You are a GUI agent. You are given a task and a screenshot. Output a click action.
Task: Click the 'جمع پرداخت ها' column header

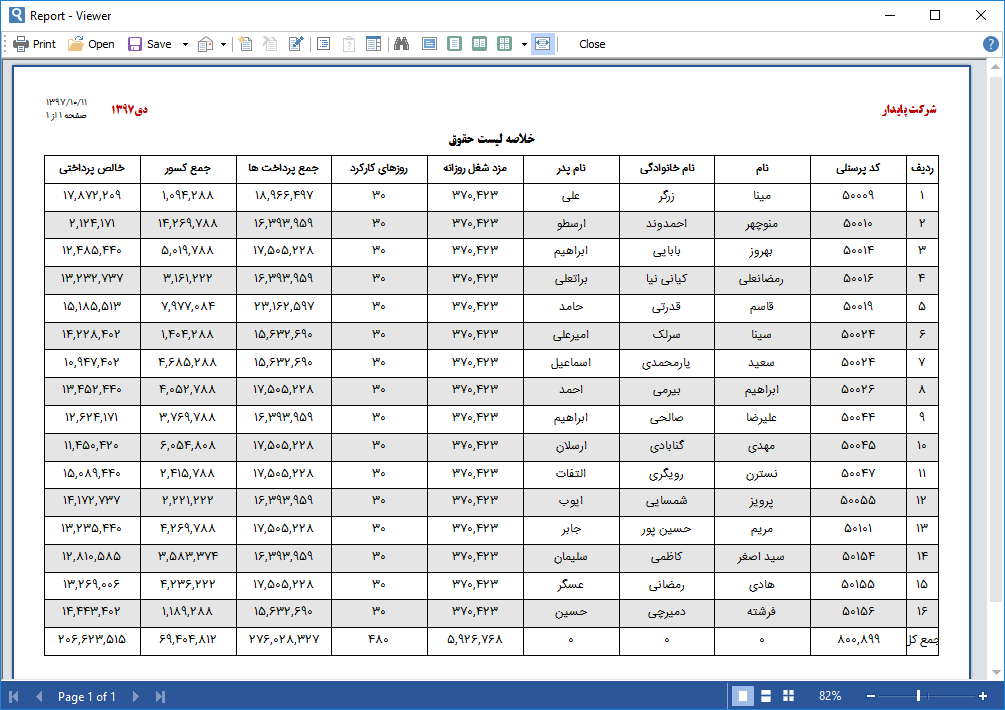click(x=283, y=169)
